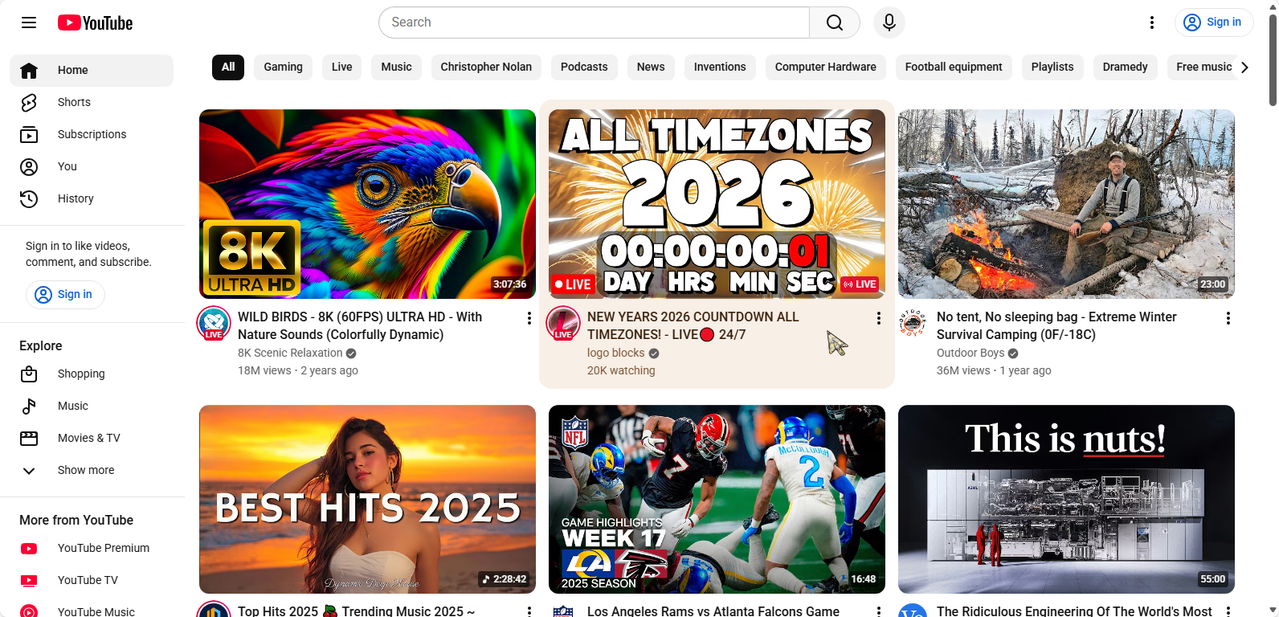Select the Inventions filter chip

[x=720, y=67]
